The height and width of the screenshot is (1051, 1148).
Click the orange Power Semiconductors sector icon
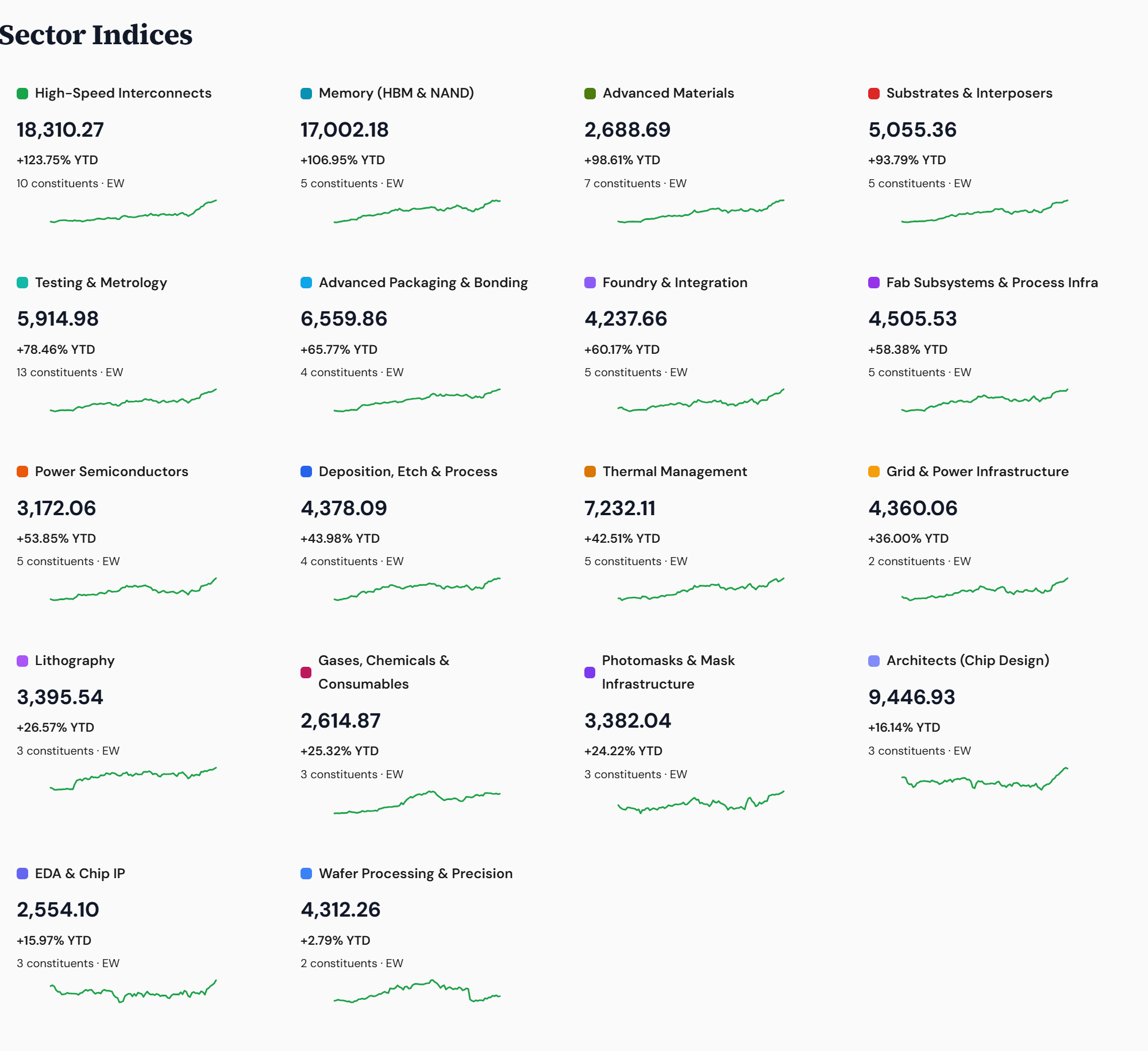tap(22, 471)
